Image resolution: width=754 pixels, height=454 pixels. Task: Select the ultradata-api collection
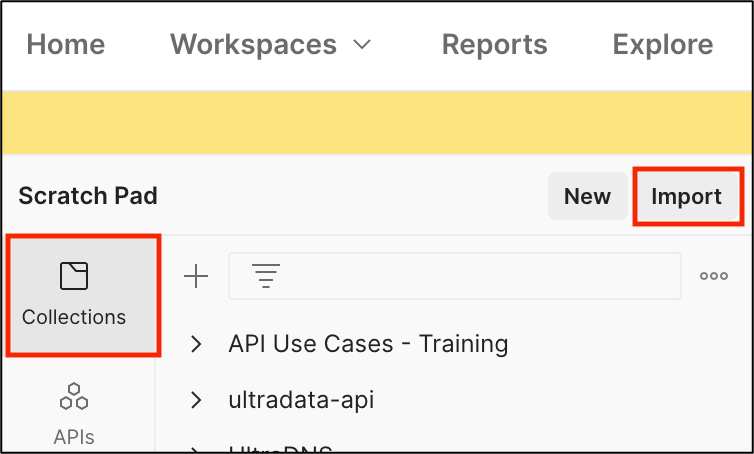[301, 400]
